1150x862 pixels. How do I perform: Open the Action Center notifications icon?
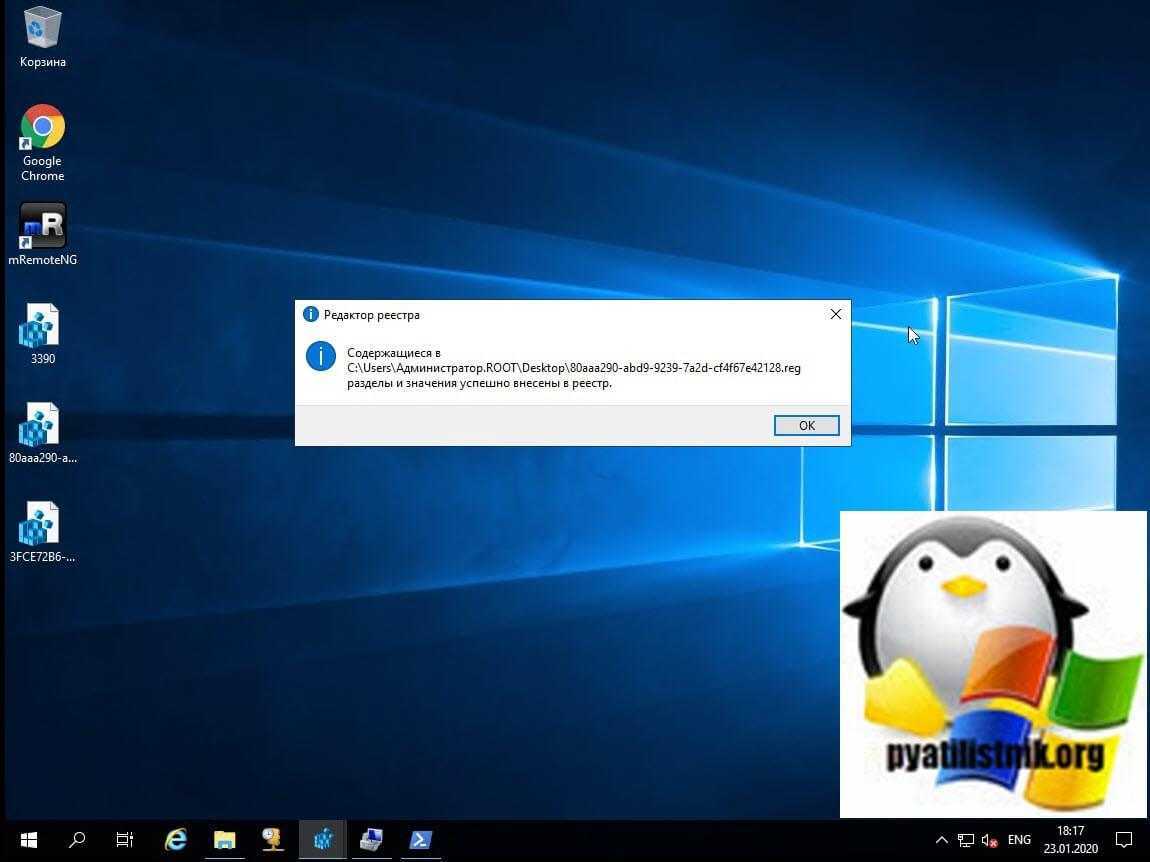point(1124,840)
